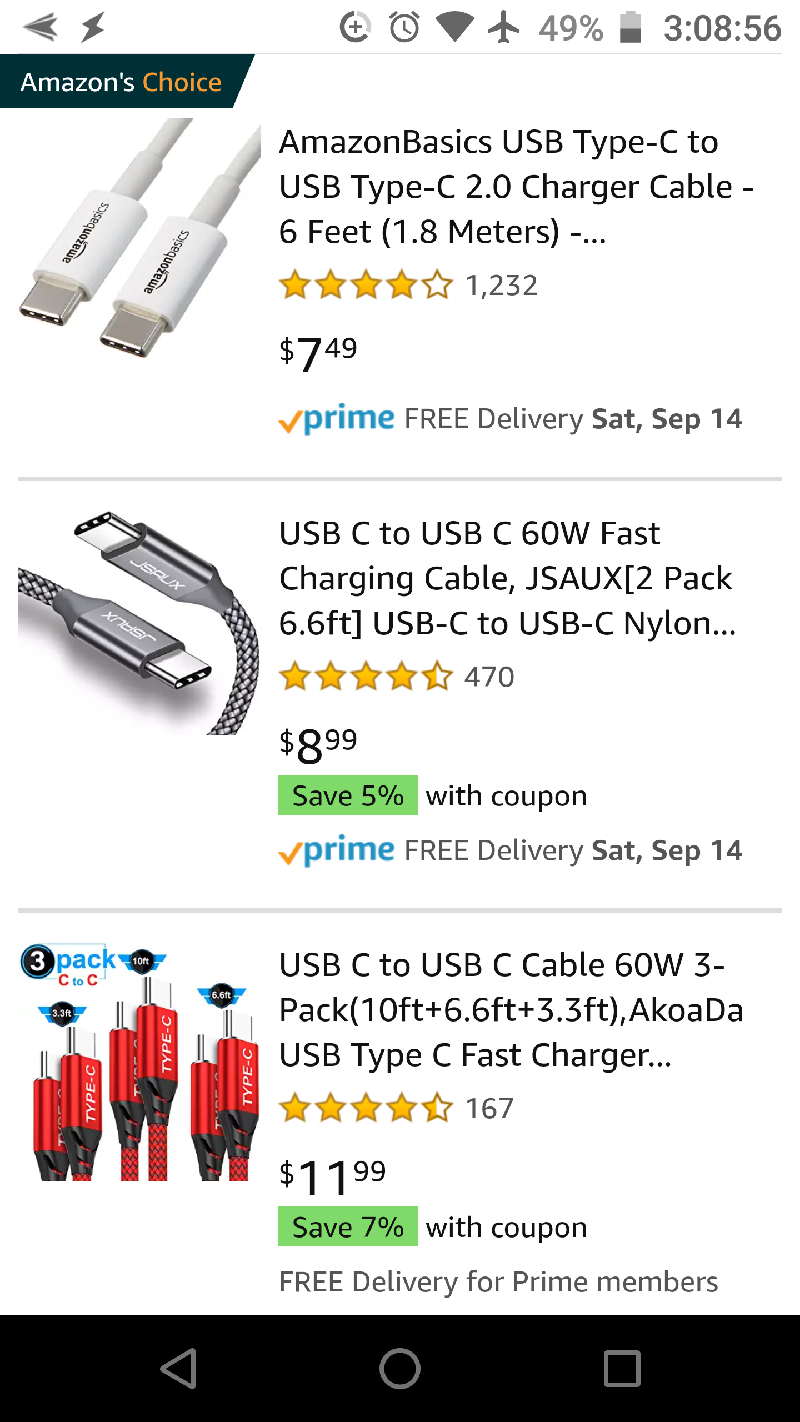The height and width of the screenshot is (1422, 800).
Task: Tap the alarm clock status icon
Action: coord(405,27)
